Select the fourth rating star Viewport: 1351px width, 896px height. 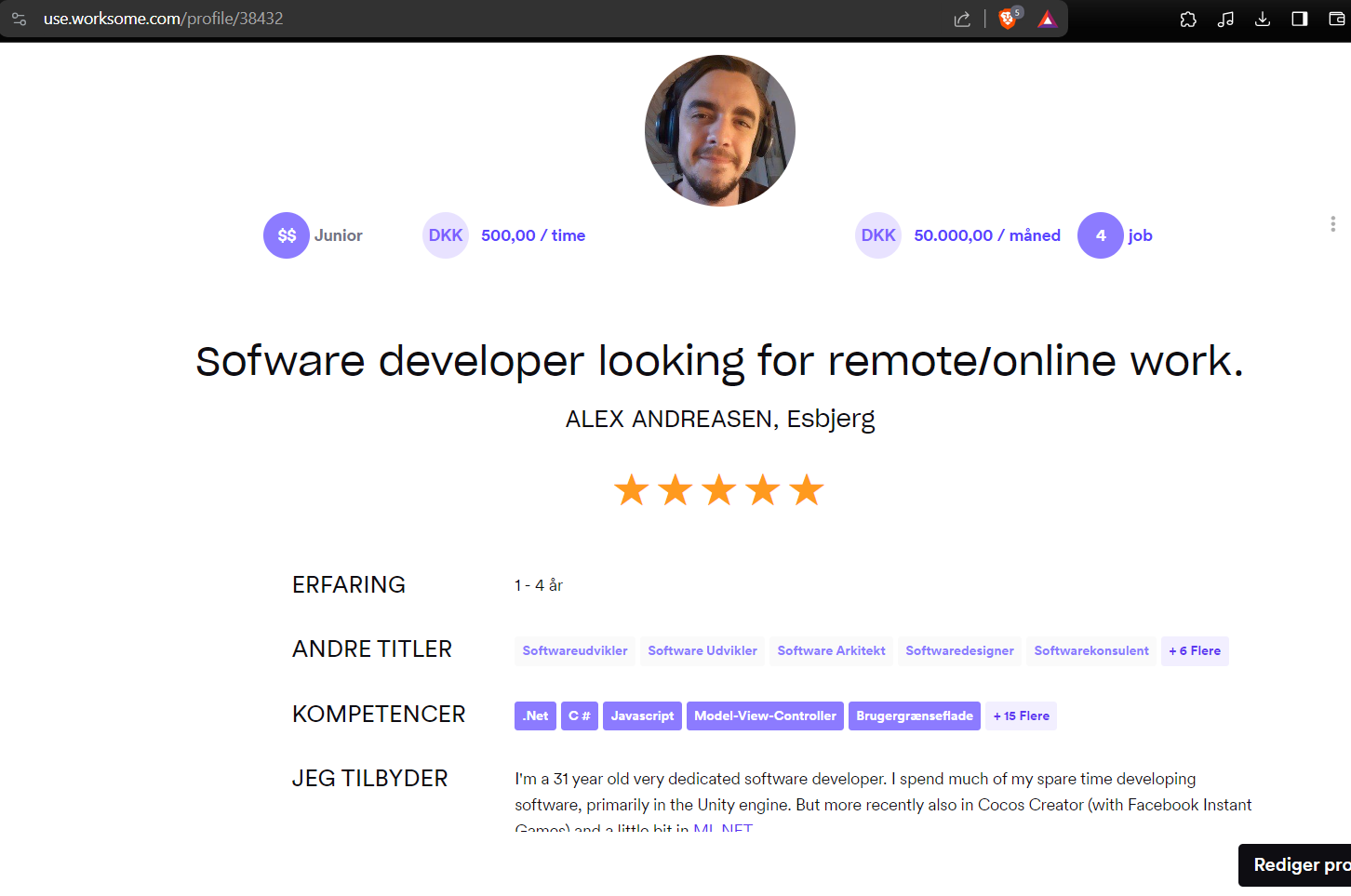[x=763, y=488]
